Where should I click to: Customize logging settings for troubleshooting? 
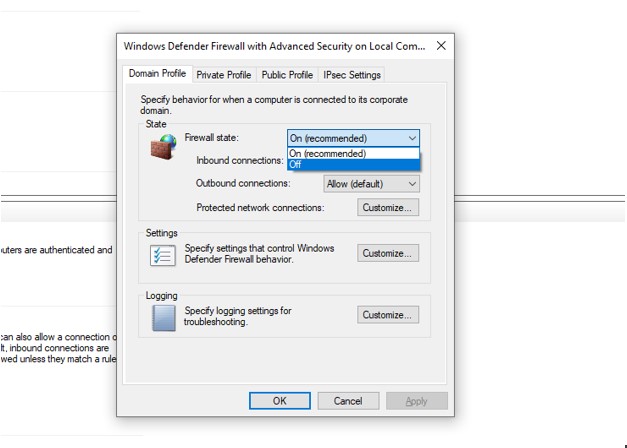point(388,315)
